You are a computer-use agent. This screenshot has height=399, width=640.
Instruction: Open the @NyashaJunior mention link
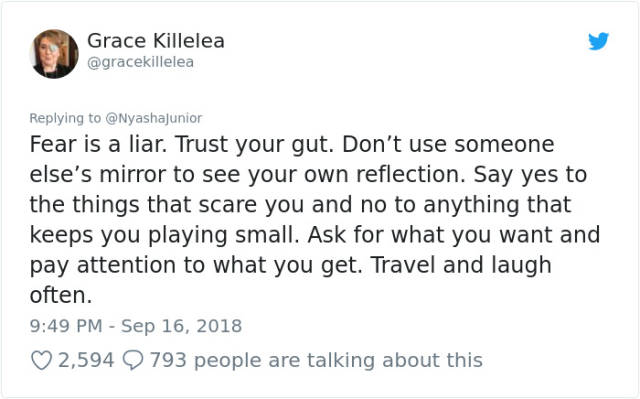[x=154, y=118]
